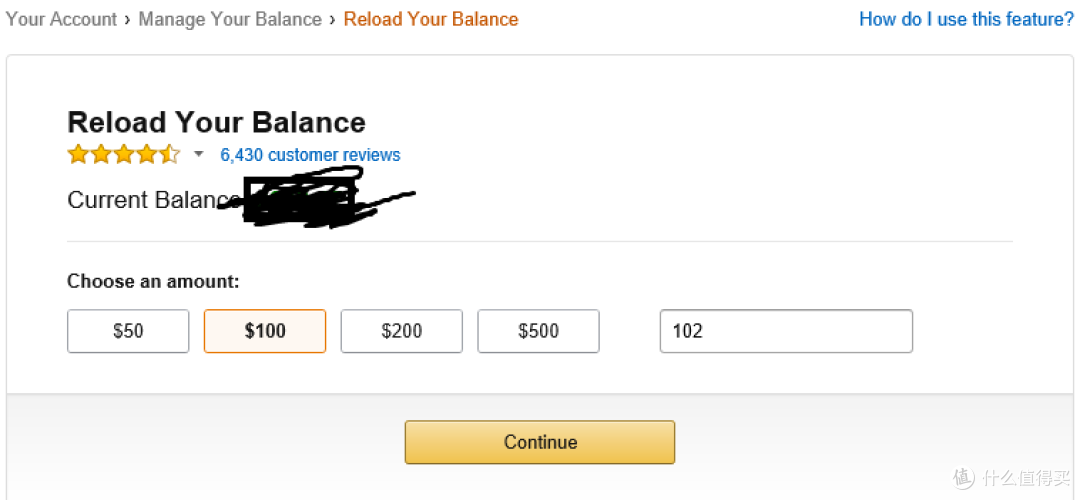This screenshot has width=1080, height=500.
Task: Click the bold Reload Your Balance heading
Action: [216, 123]
